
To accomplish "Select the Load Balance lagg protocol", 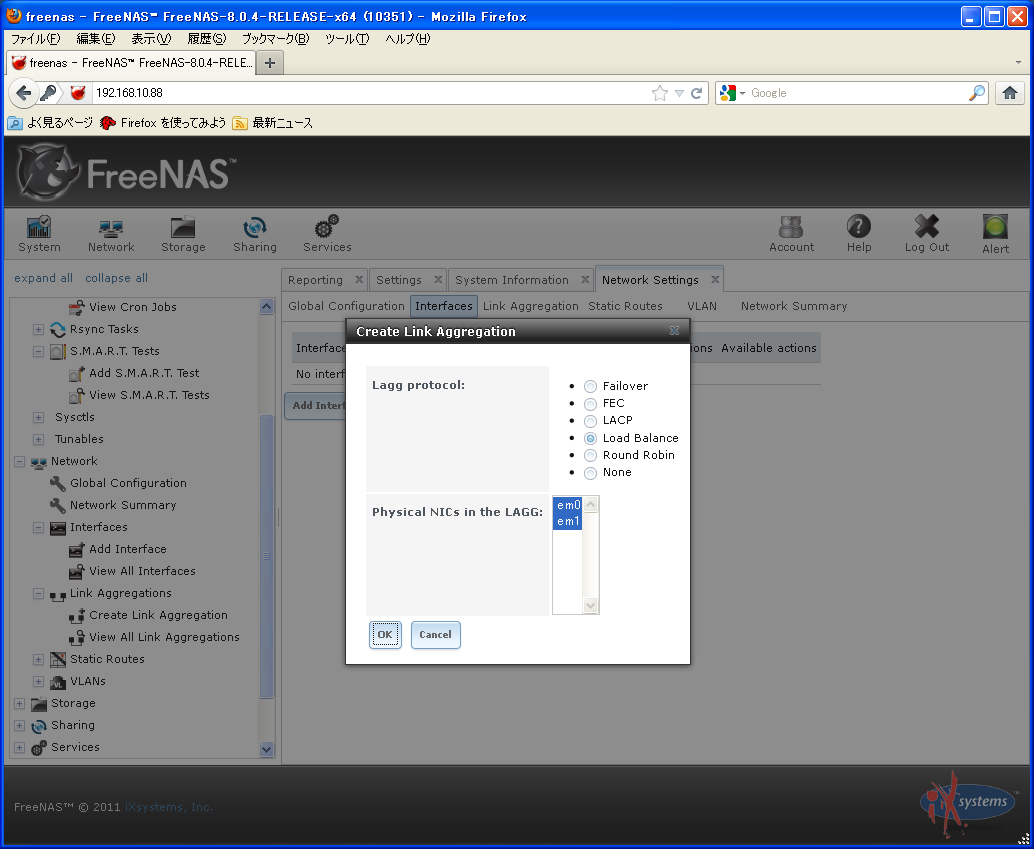I will (590, 438).
